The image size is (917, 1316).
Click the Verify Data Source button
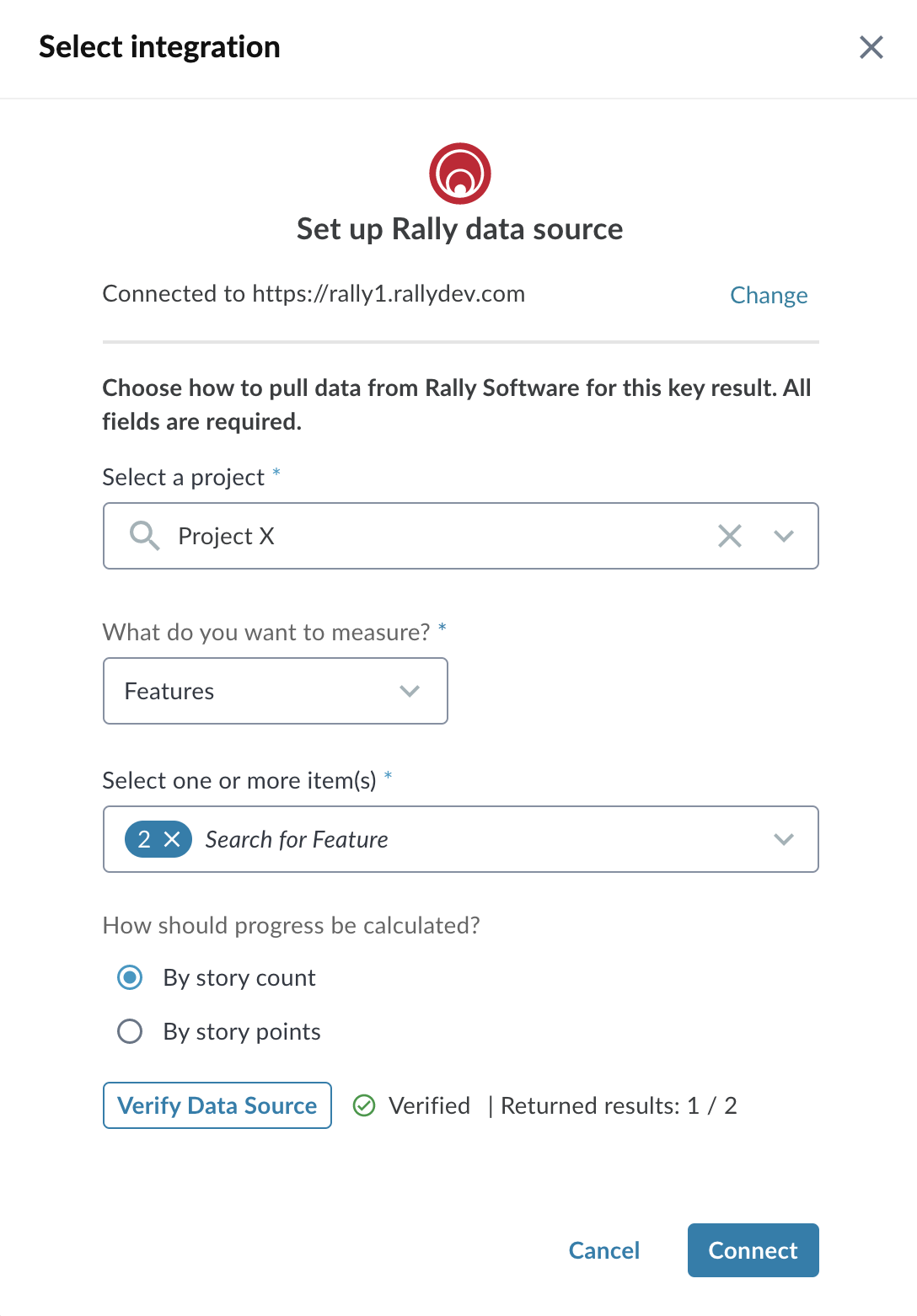[217, 1105]
